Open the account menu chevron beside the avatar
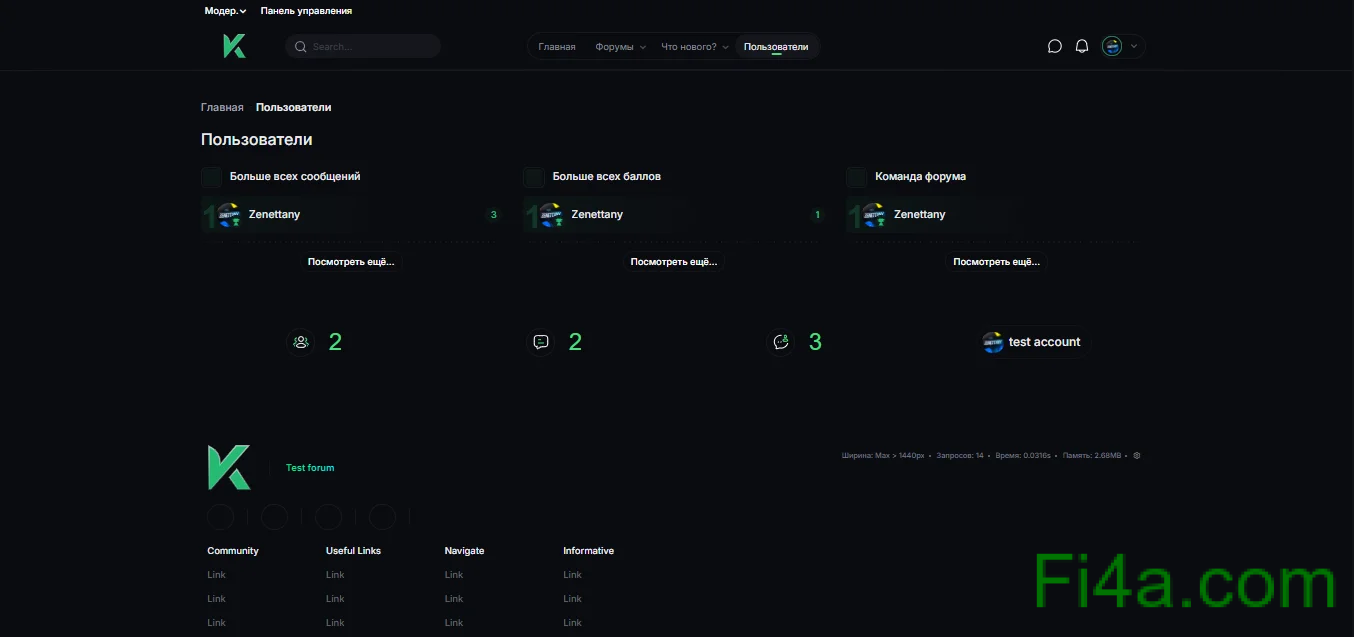The width and height of the screenshot is (1354, 637). (1134, 46)
